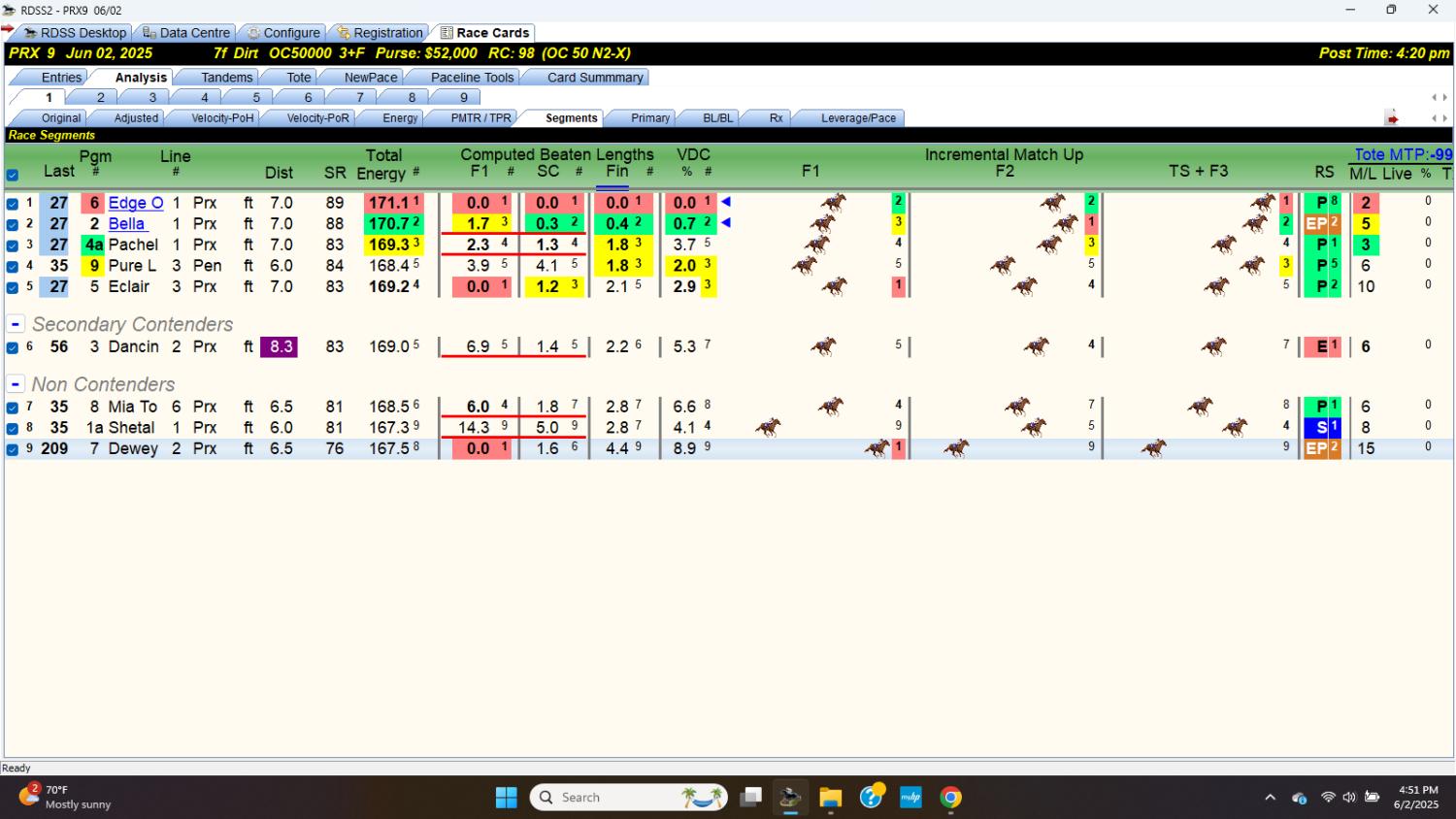The height and width of the screenshot is (819, 1456).
Task: Click the red arrow export icon beside the view tabs
Action: tap(1392, 118)
